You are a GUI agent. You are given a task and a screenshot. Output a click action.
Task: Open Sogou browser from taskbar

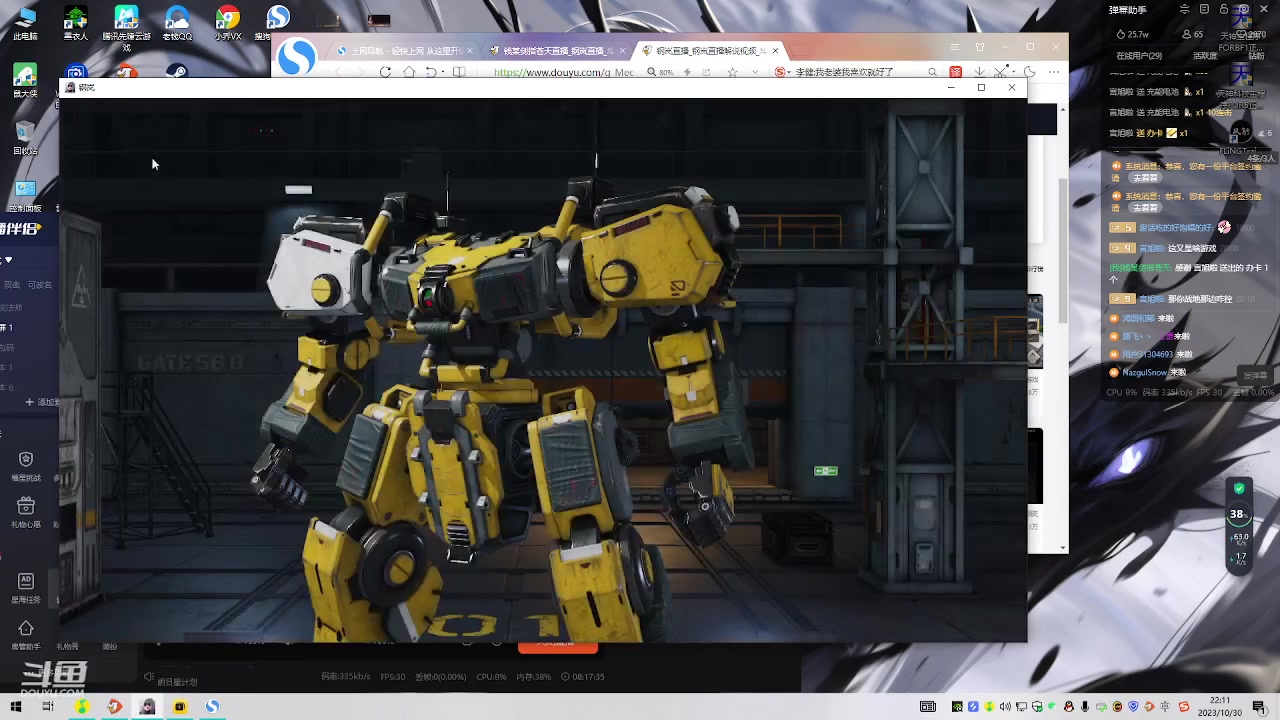coord(212,706)
